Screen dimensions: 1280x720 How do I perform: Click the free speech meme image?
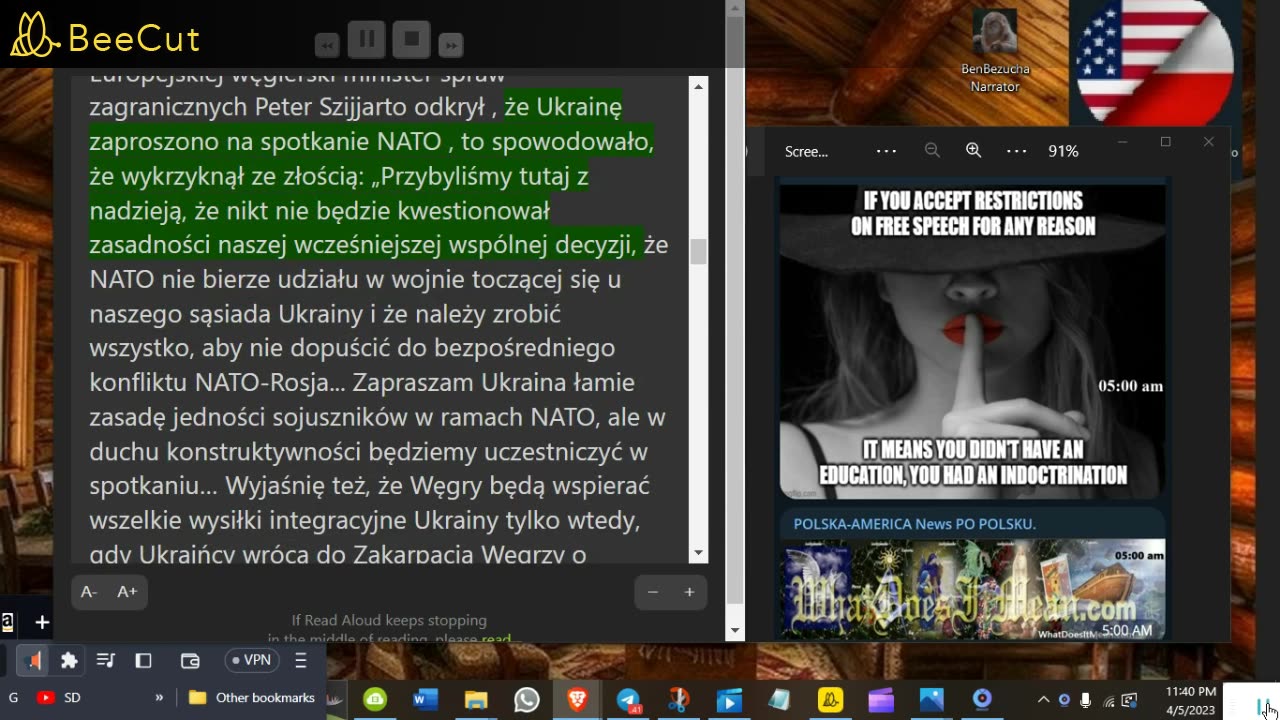tap(973, 340)
